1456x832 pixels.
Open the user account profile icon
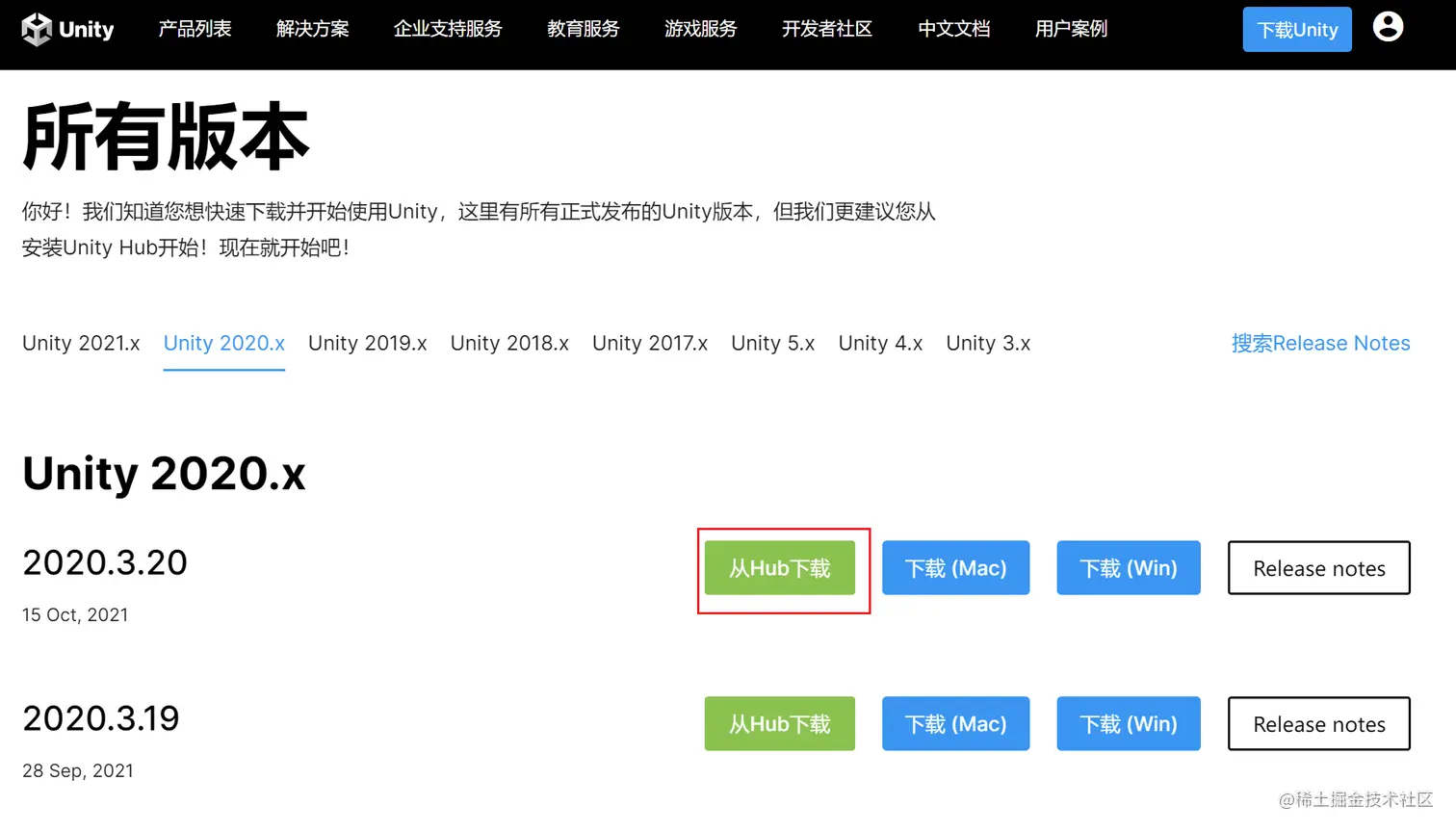1388,27
